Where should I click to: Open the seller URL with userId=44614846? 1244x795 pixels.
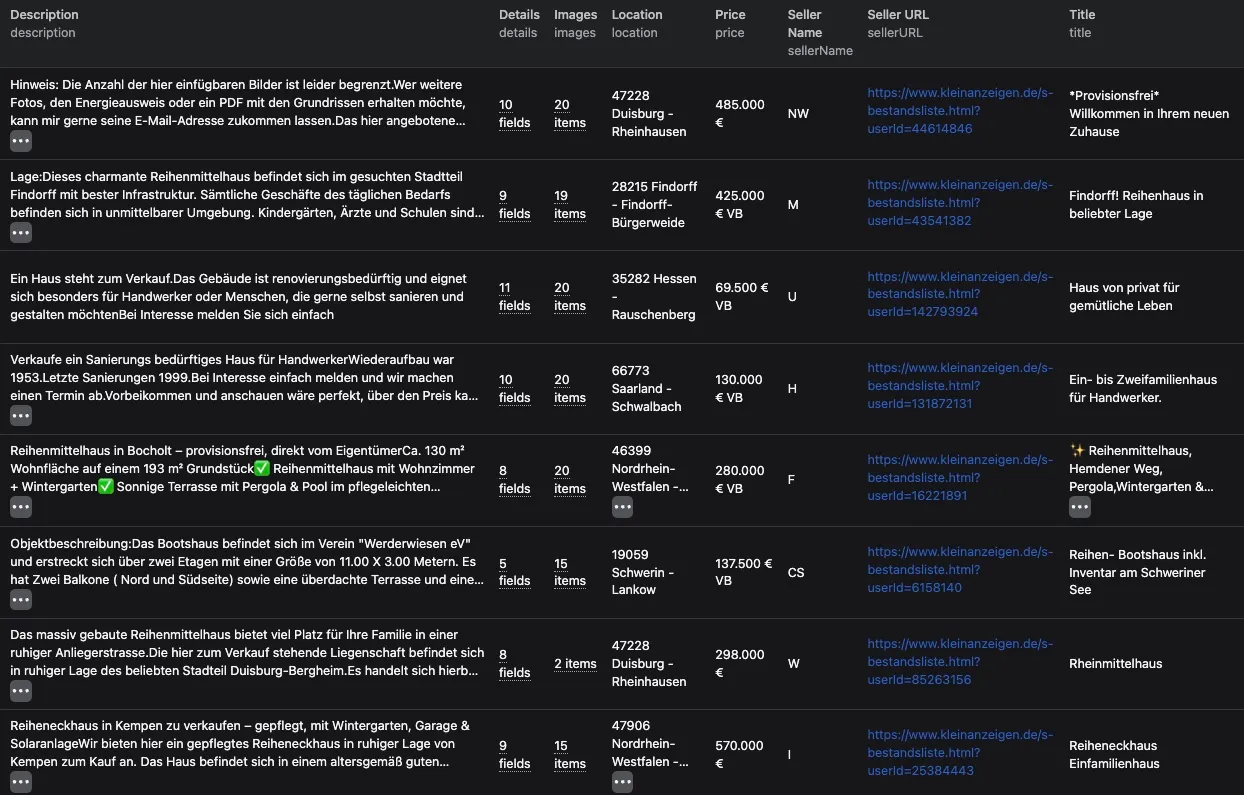point(960,111)
